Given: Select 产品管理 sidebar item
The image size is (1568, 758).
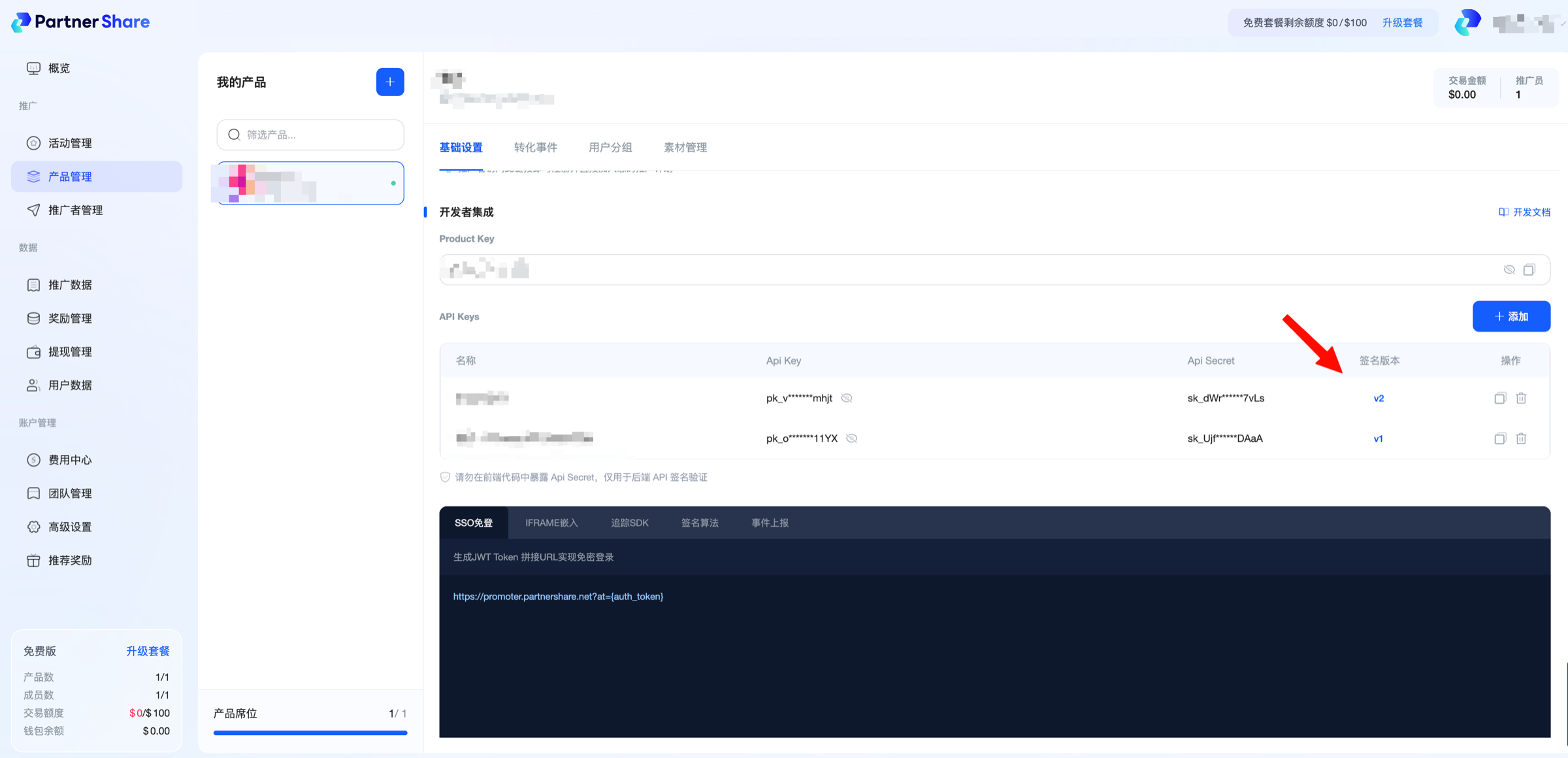Looking at the screenshot, I should (x=97, y=176).
